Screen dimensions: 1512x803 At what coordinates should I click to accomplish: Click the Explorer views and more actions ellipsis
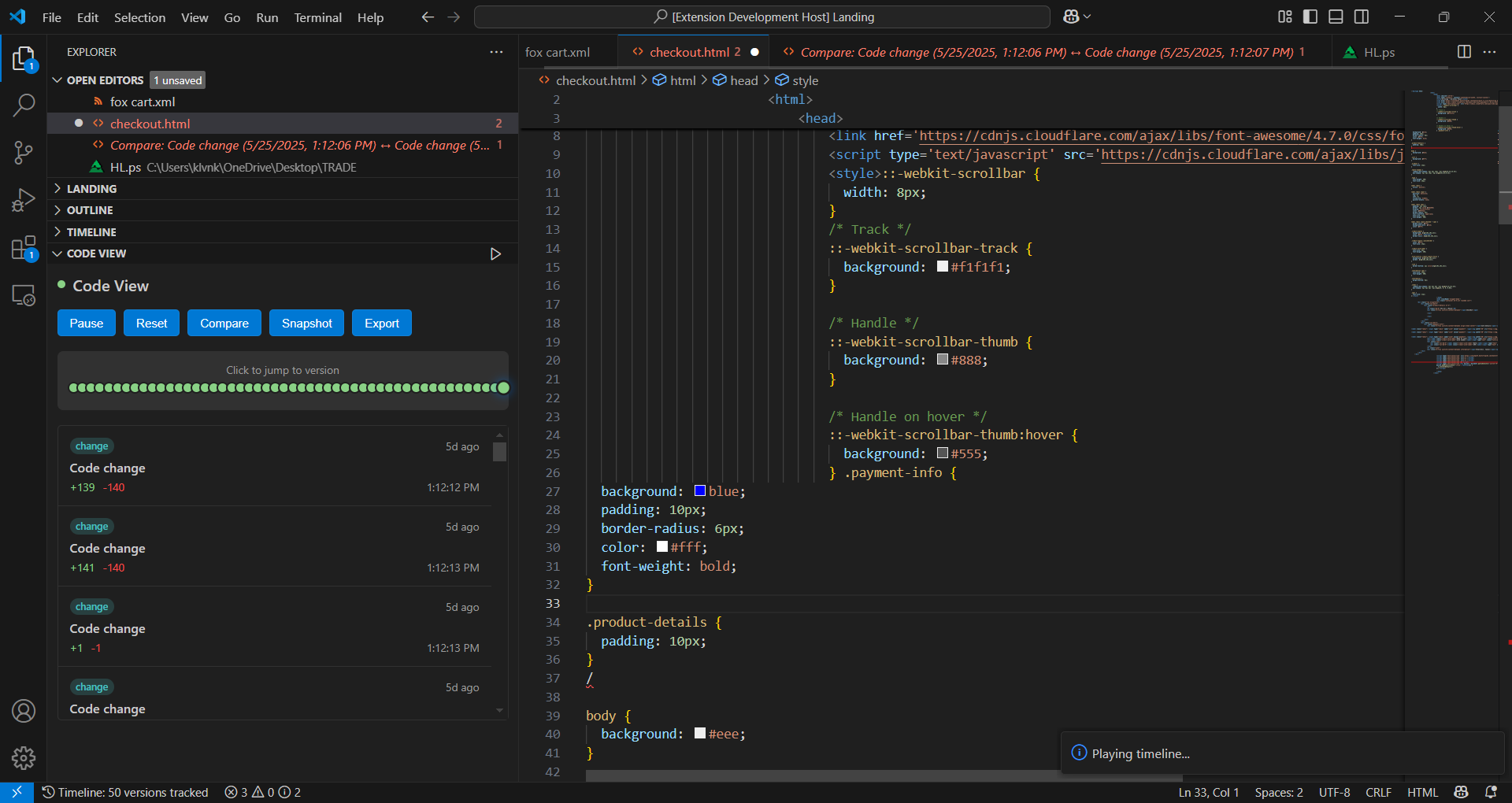click(496, 52)
